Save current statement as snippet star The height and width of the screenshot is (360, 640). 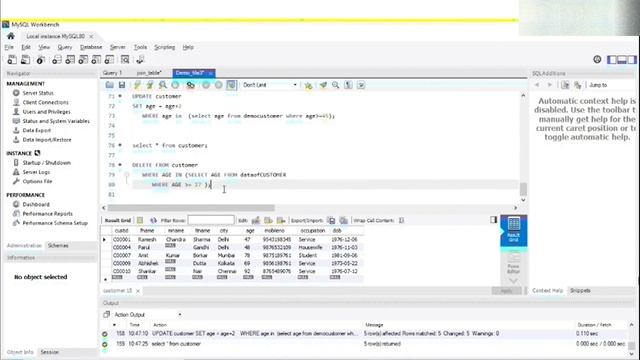(x=308, y=85)
